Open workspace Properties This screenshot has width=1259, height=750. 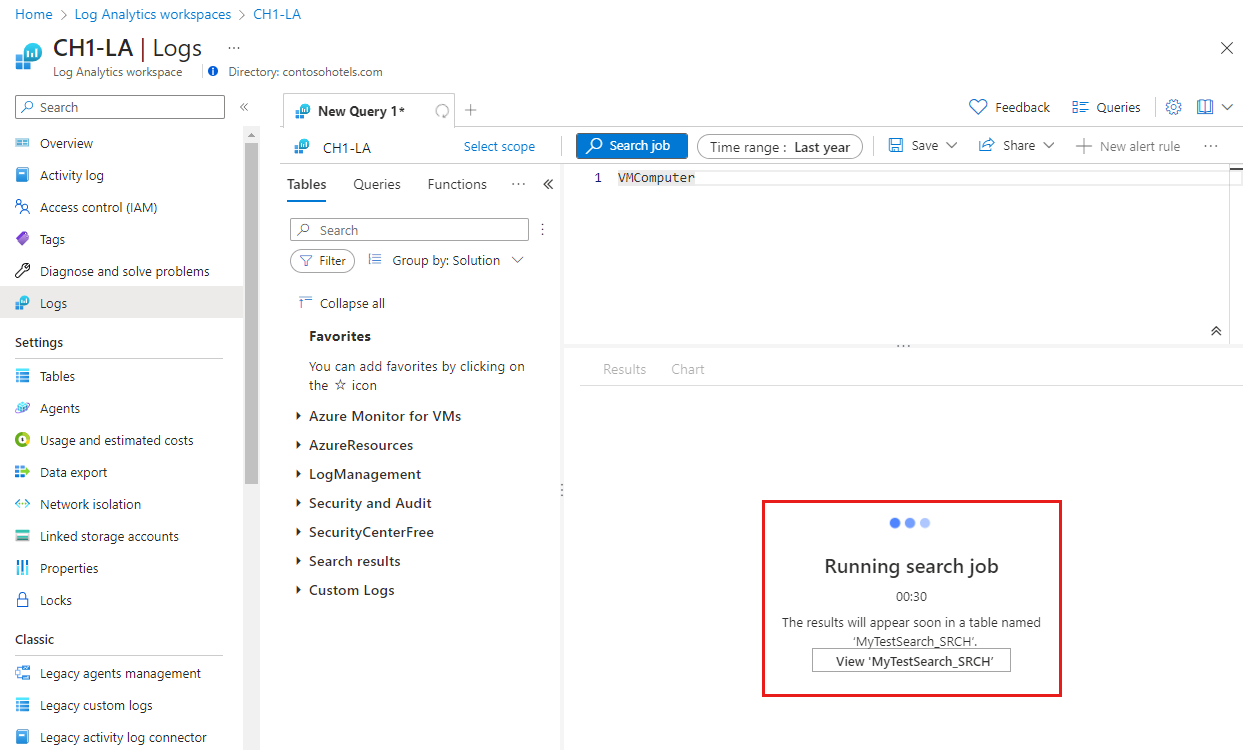[69, 568]
